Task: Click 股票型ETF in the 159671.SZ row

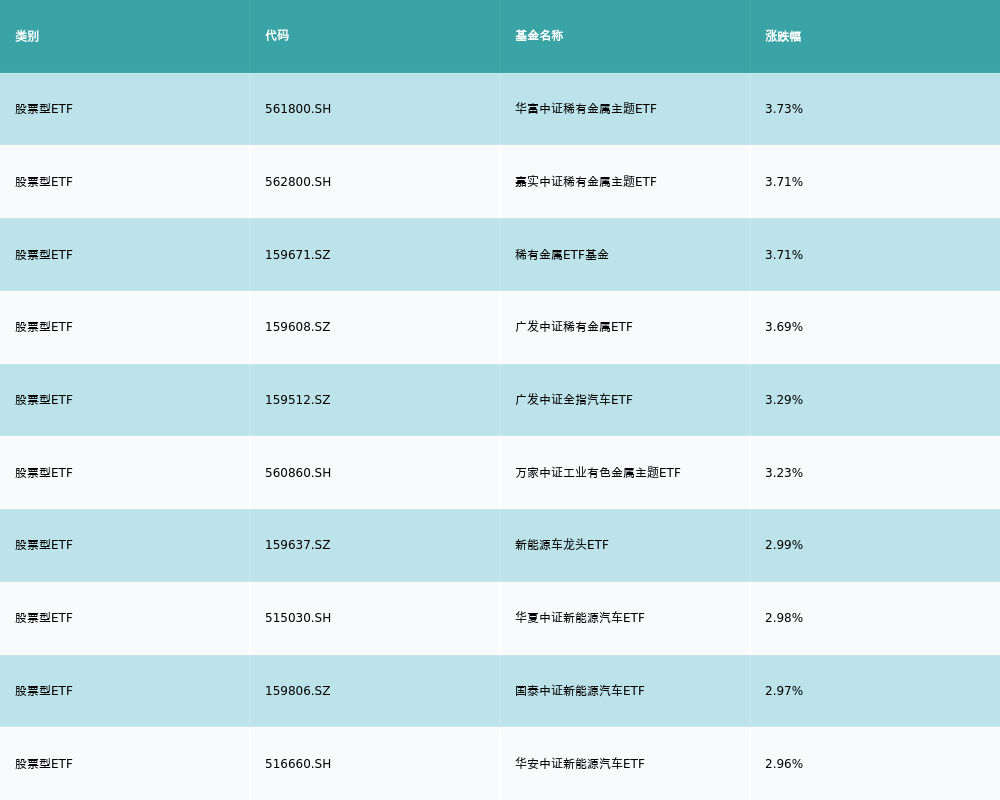Action: coord(44,255)
